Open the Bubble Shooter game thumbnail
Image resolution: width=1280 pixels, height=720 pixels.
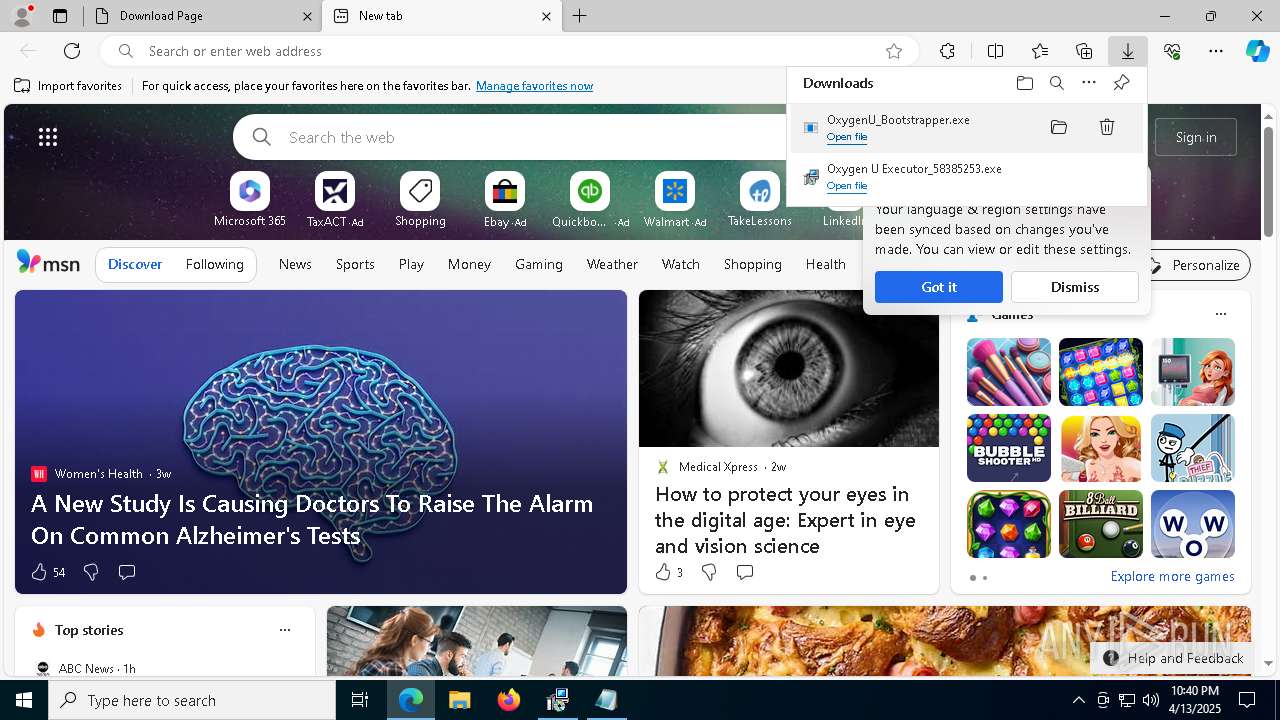[x=1009, y=448]
